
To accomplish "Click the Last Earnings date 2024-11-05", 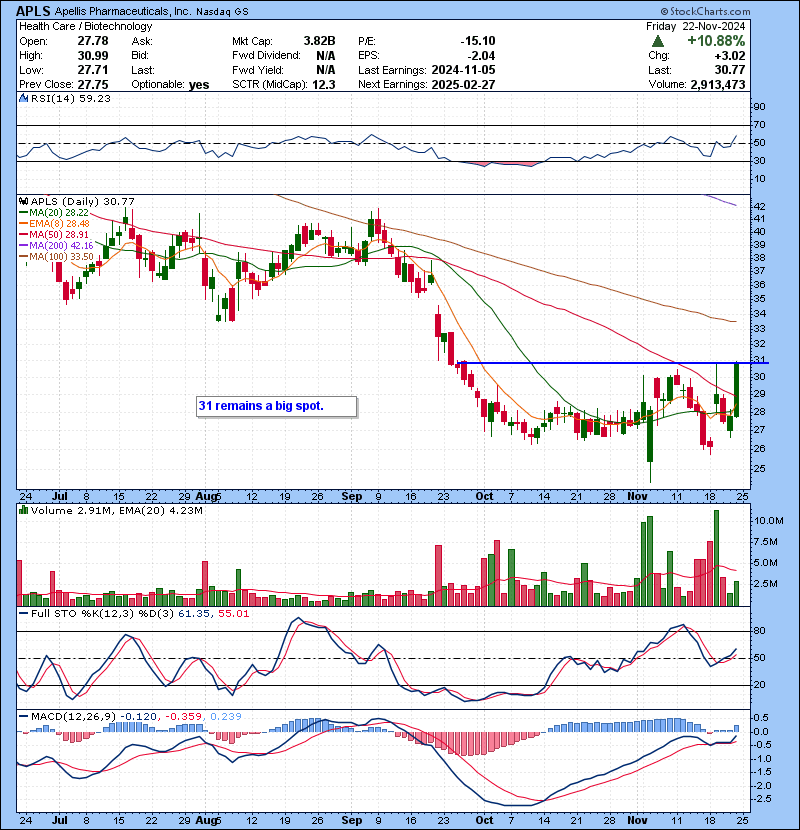I will click(463, 70).
